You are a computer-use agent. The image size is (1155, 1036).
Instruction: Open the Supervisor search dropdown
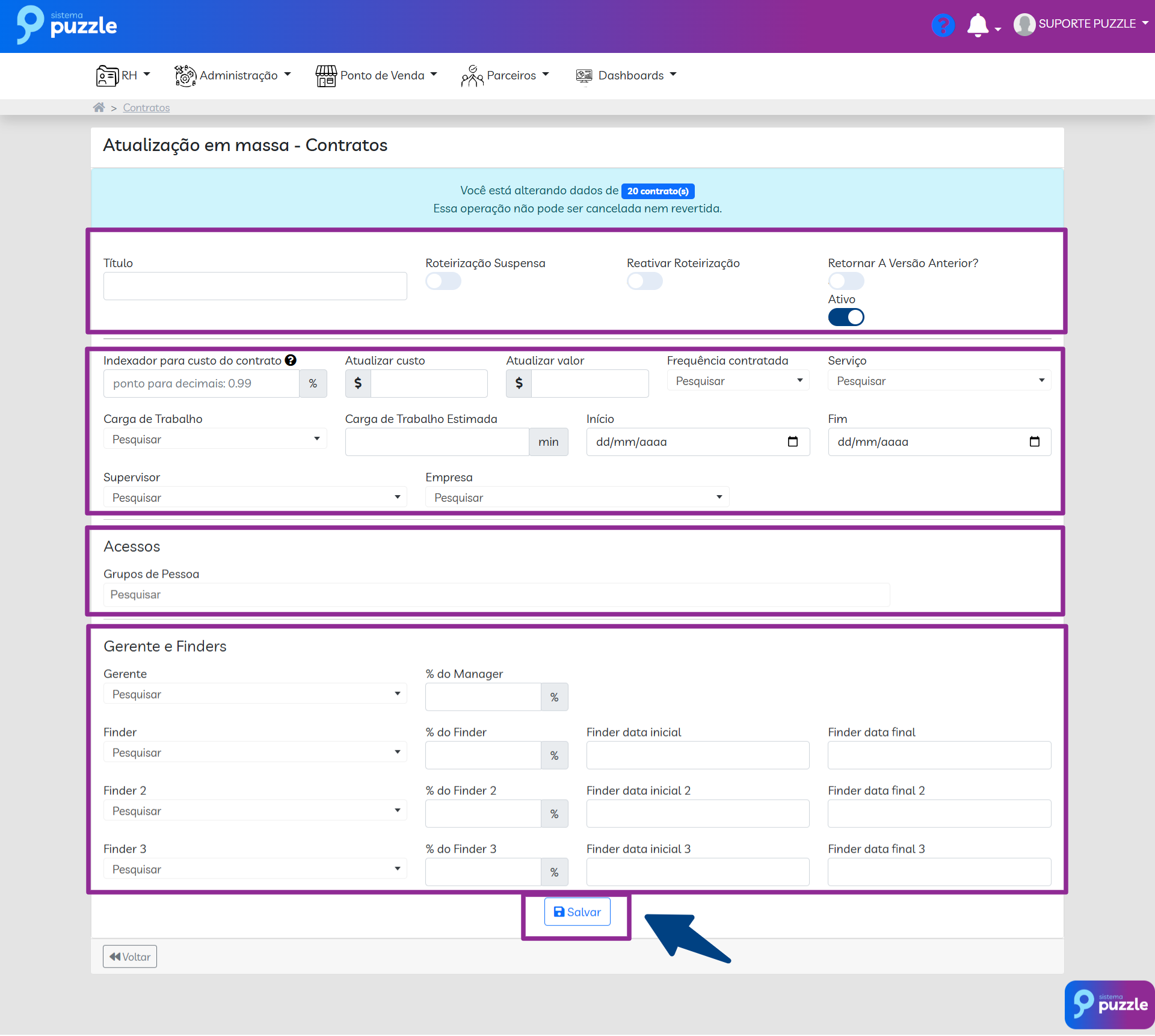(255, 498)
